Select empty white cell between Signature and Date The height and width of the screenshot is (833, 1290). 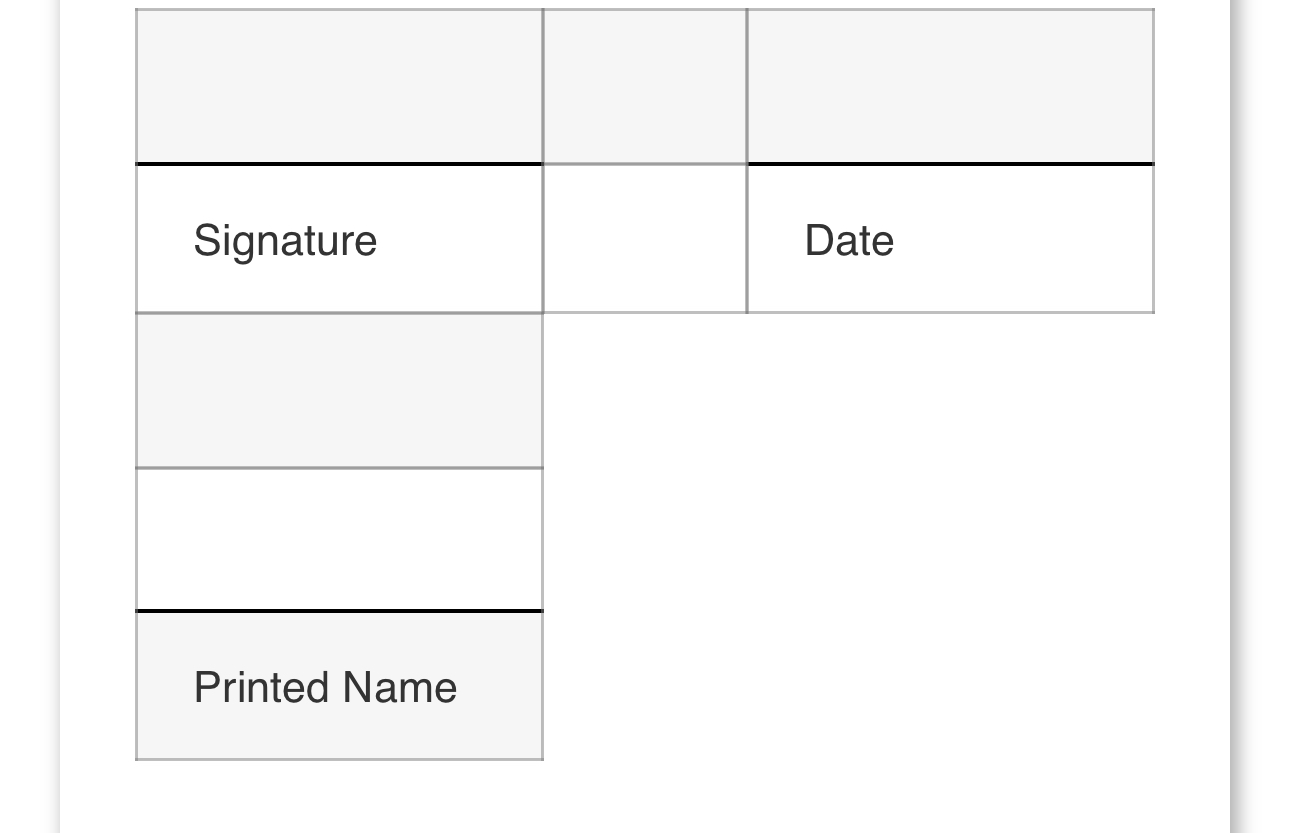[645, 239]
